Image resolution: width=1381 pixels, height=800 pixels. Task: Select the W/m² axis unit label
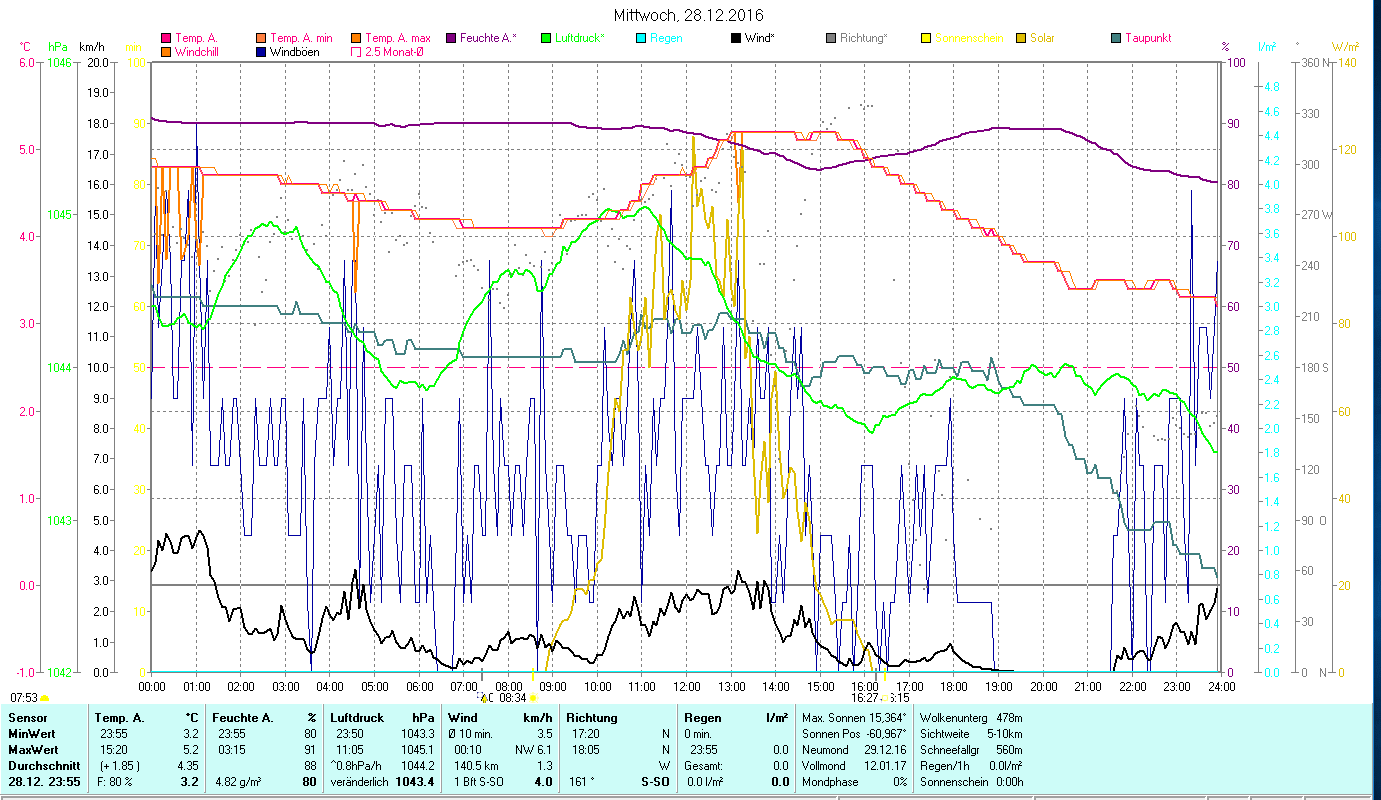(1345, 46)
